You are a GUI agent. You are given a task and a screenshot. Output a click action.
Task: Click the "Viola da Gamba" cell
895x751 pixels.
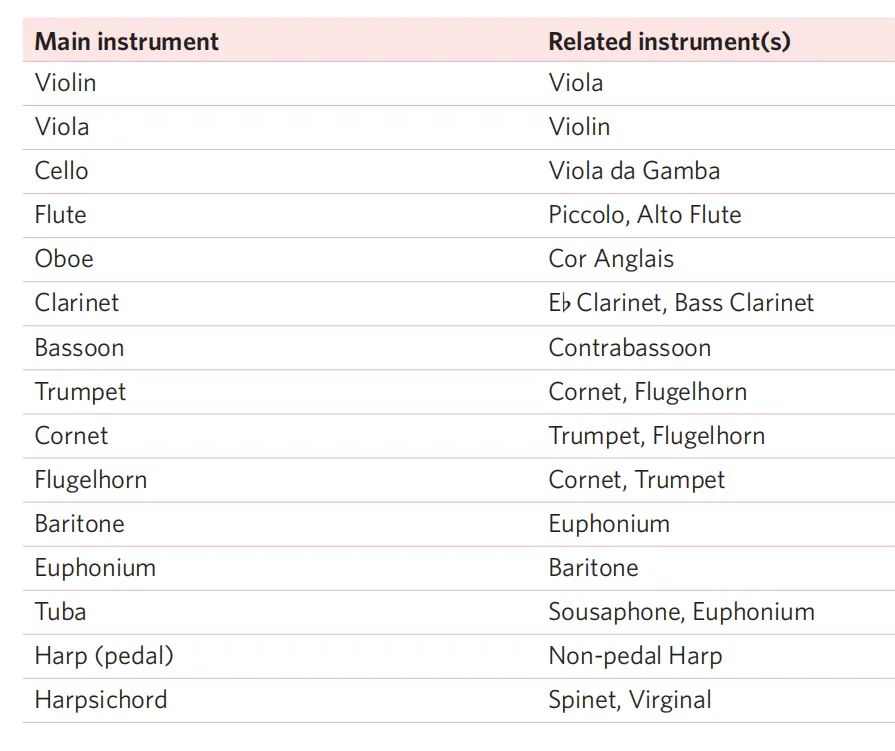coord(634,171)
